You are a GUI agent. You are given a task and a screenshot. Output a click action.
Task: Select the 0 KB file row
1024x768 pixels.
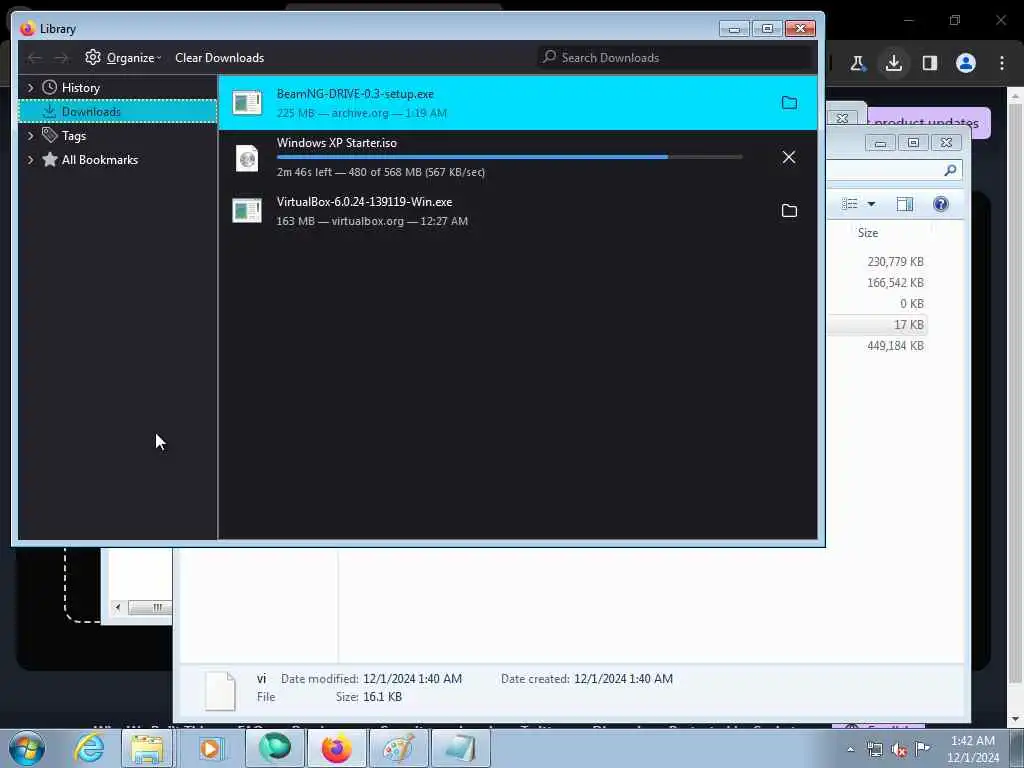click(911, 304)
